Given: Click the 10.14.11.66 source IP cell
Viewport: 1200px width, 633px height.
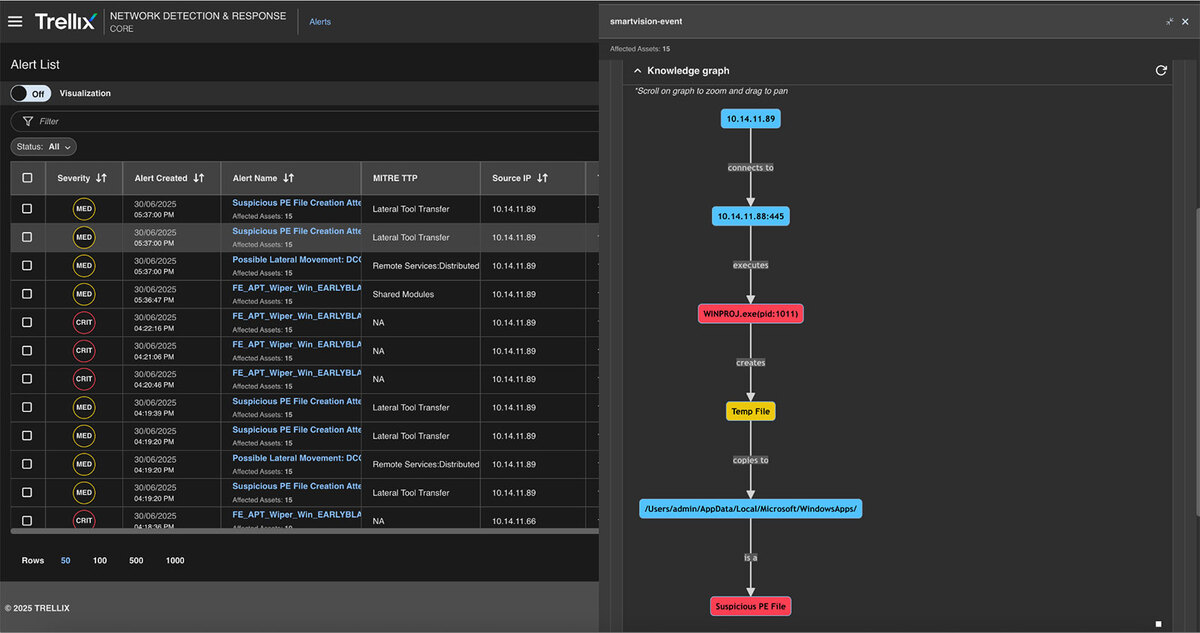Looking at the screenshot, I should tap(514, 521).
